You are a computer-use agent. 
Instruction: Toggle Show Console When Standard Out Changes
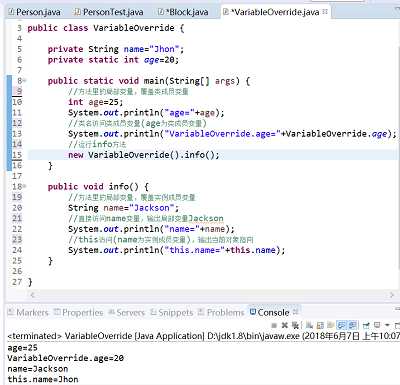click(341, 325)
